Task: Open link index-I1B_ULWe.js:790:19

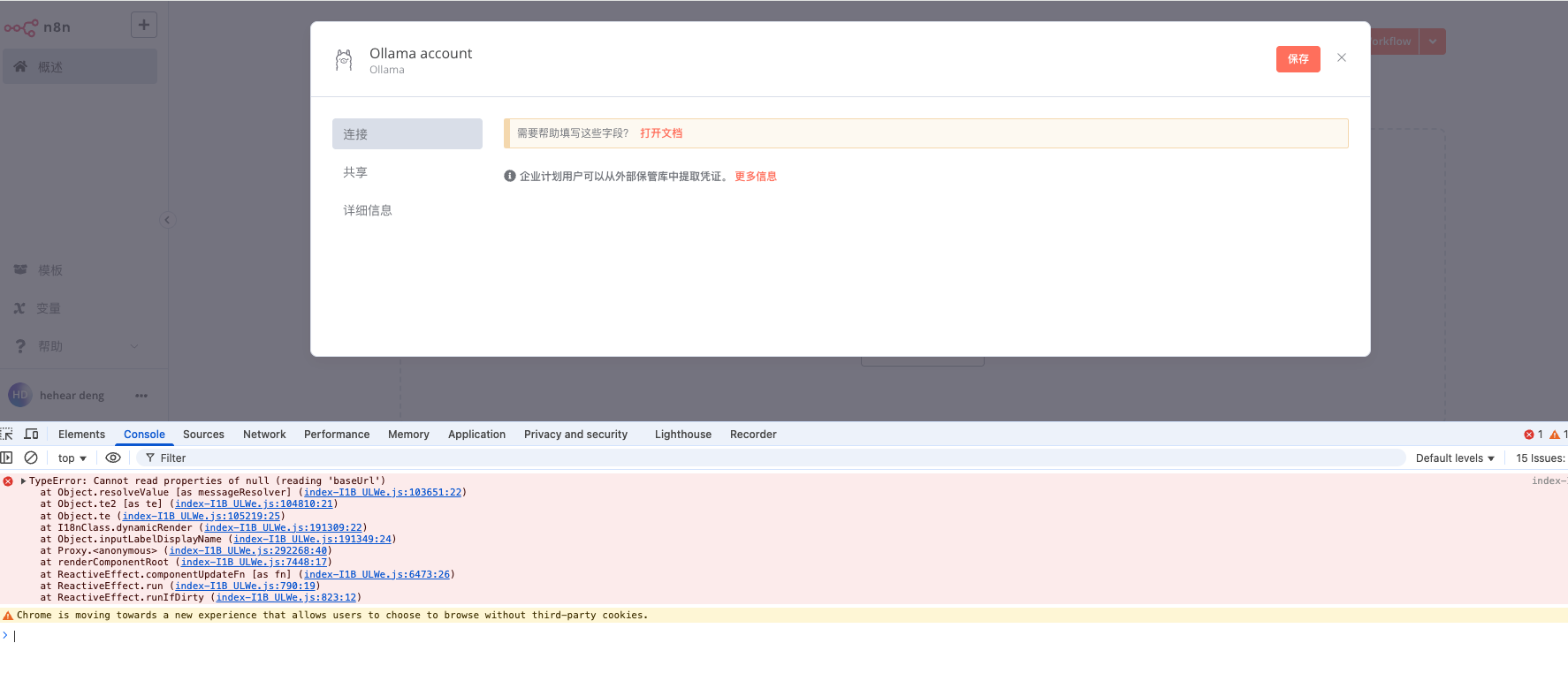Action: (245, 586)
